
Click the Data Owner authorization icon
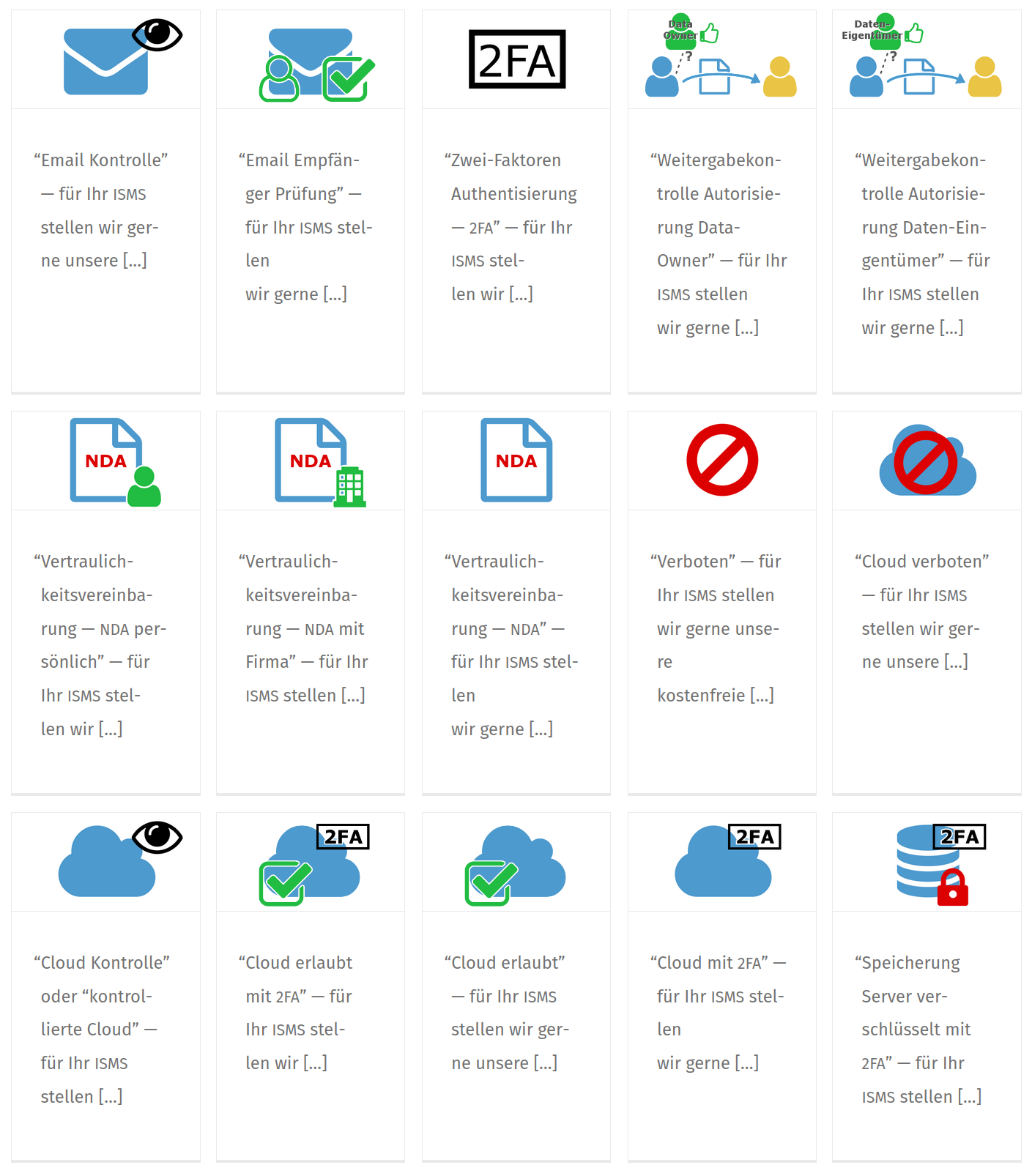tap(721, 60)
